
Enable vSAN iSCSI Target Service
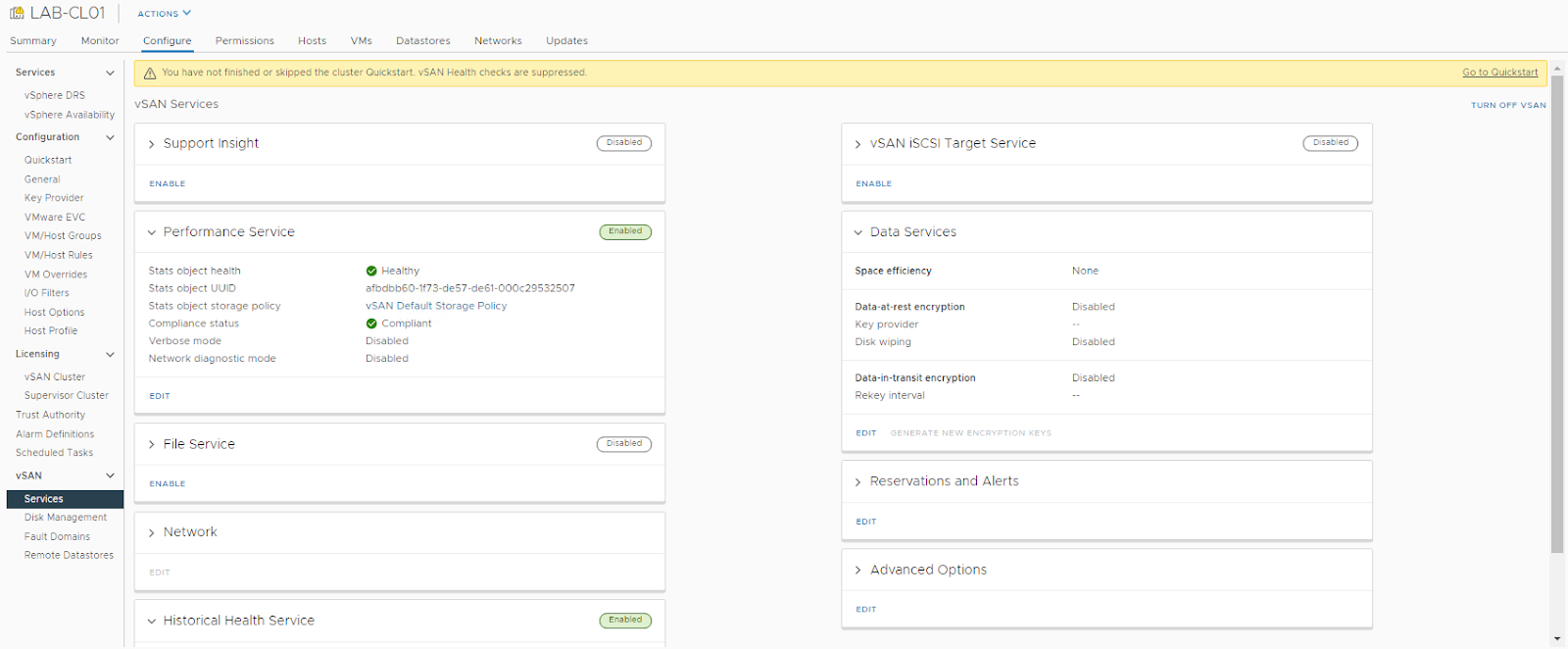[x=874, y=183]
